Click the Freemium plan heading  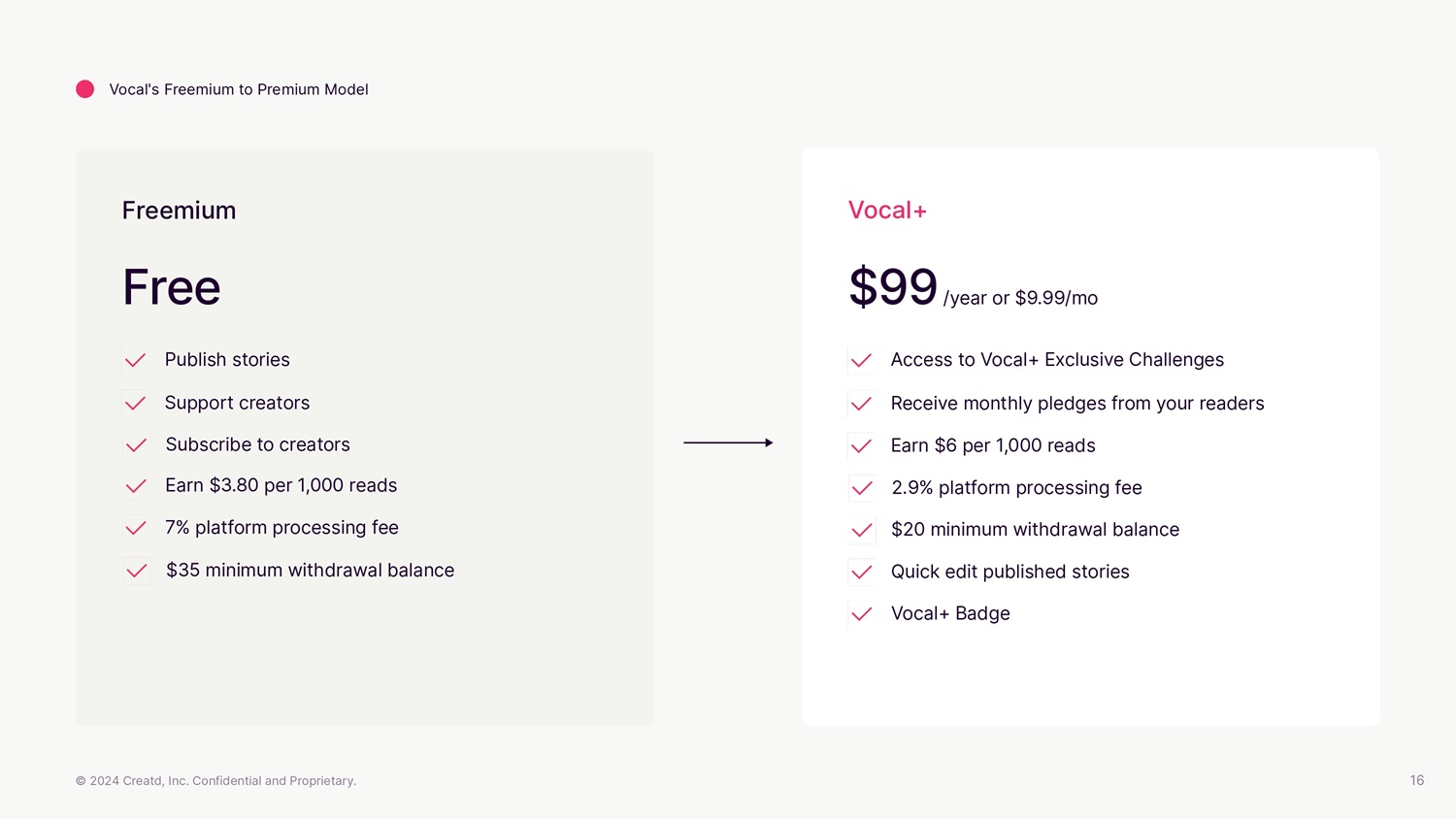pos(179,211)
